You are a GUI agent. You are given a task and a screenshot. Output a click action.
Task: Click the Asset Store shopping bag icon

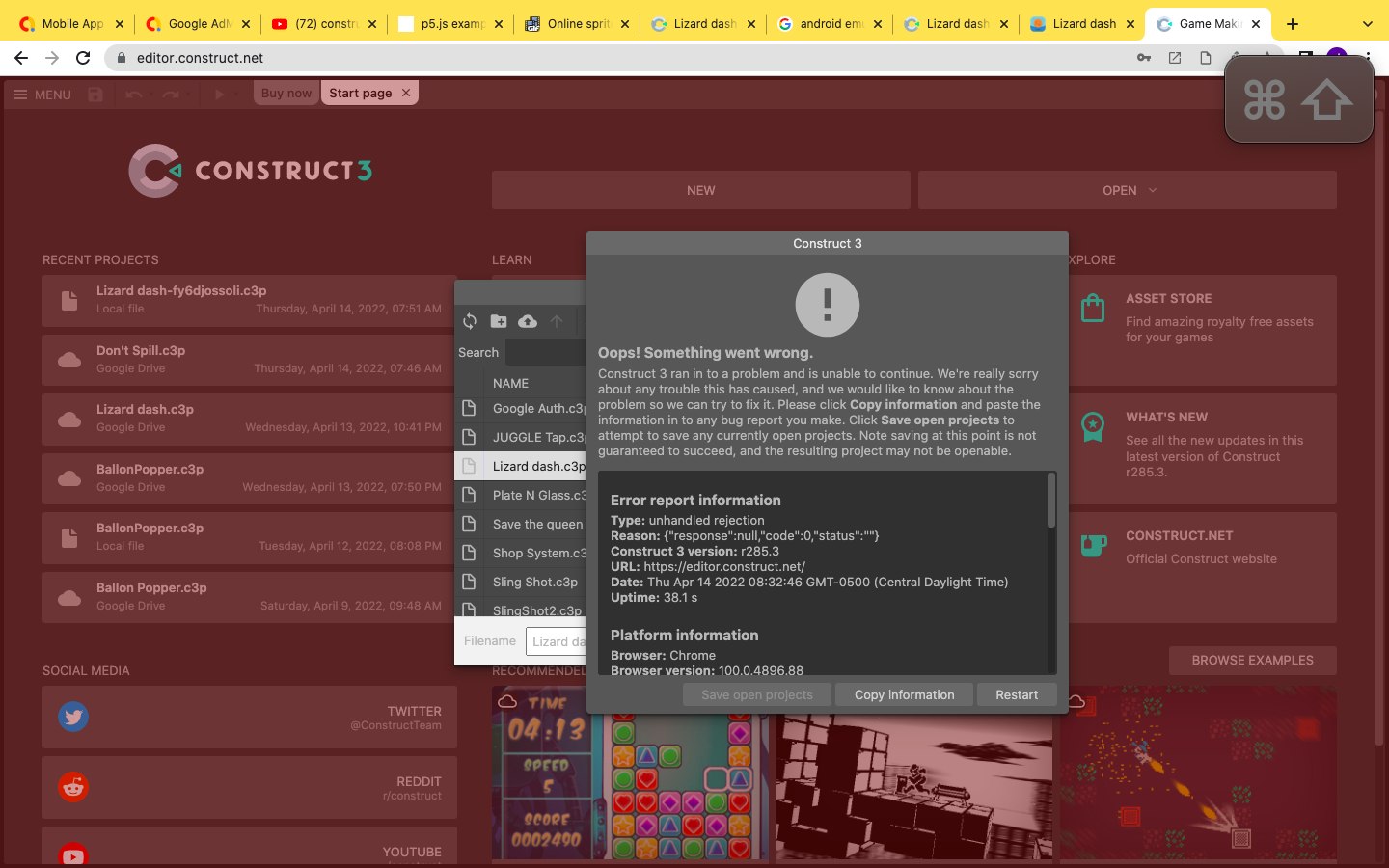[1093, 308]
